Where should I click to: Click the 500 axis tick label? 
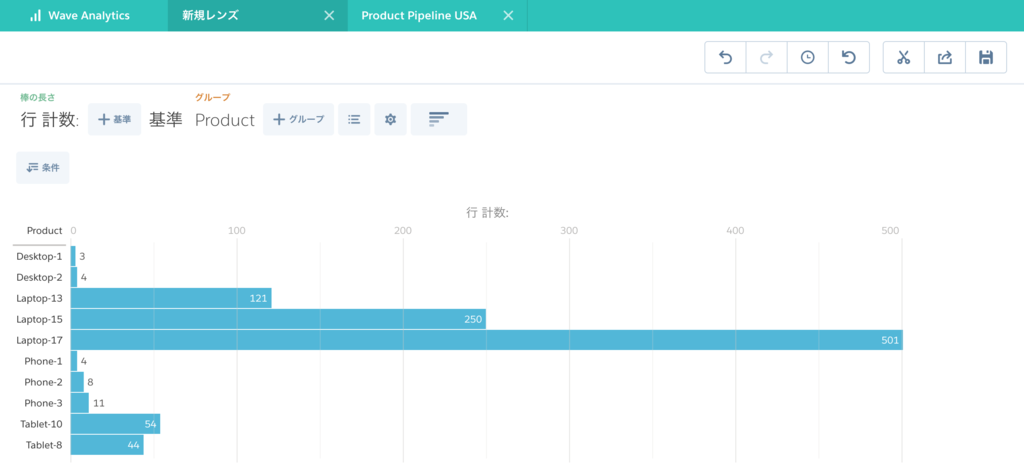pos(891,231)
